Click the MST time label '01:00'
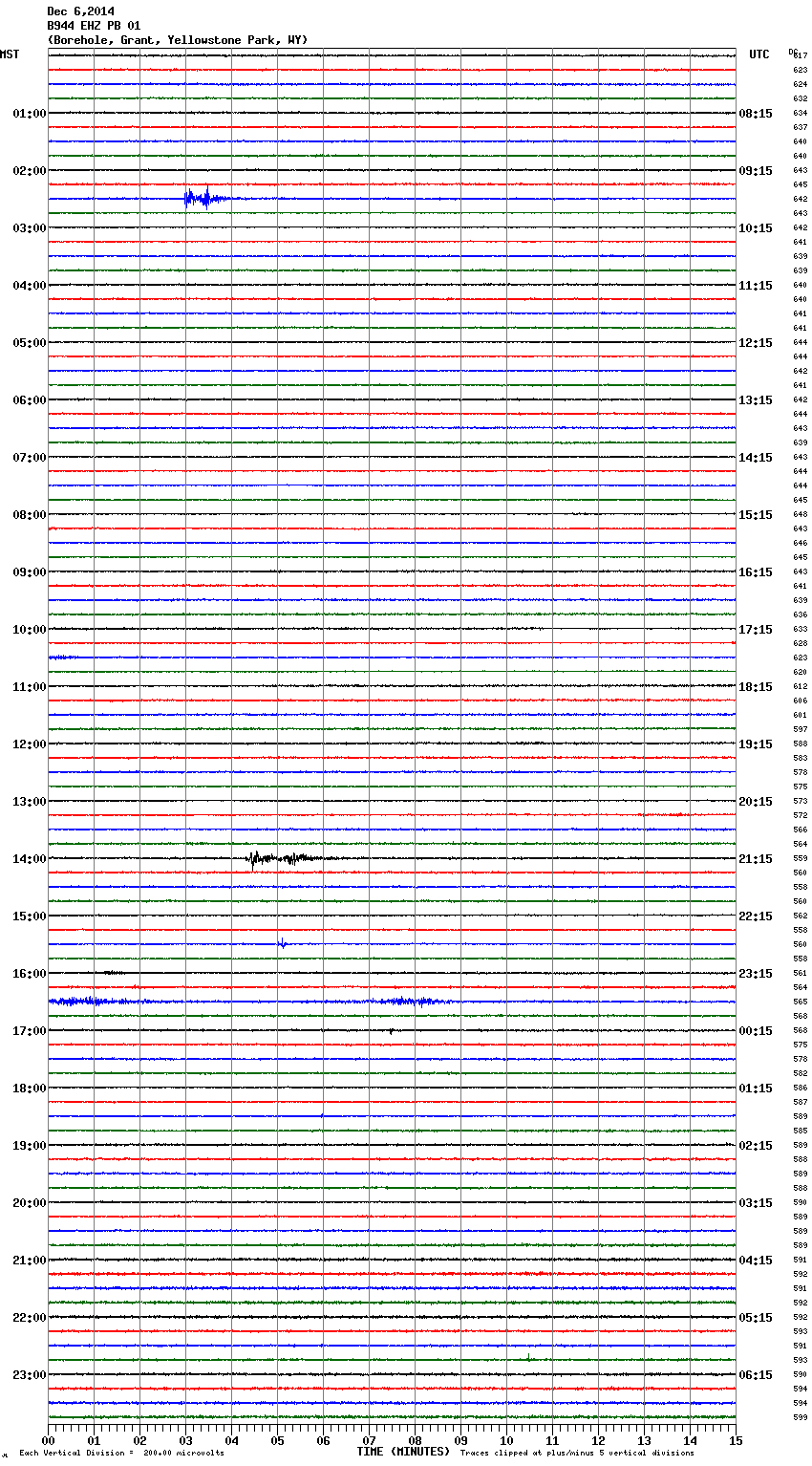This screenshot has height=1466, width=812. coord(30,114)
